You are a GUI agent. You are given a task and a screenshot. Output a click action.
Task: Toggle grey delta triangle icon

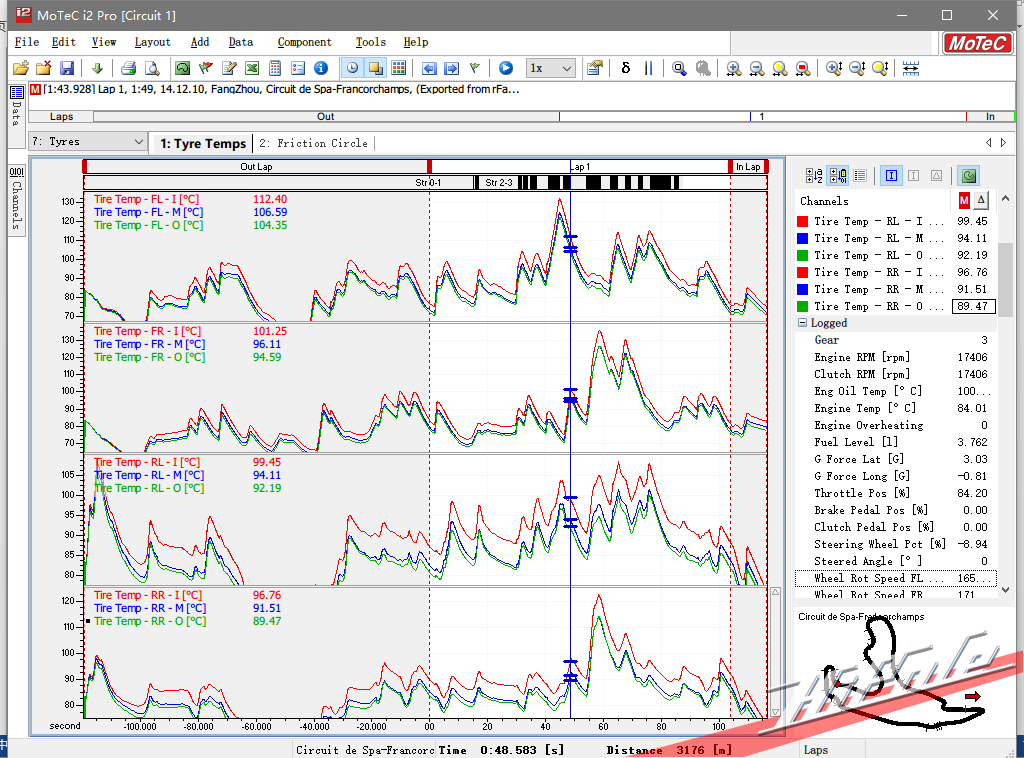[x=936, y=175]
